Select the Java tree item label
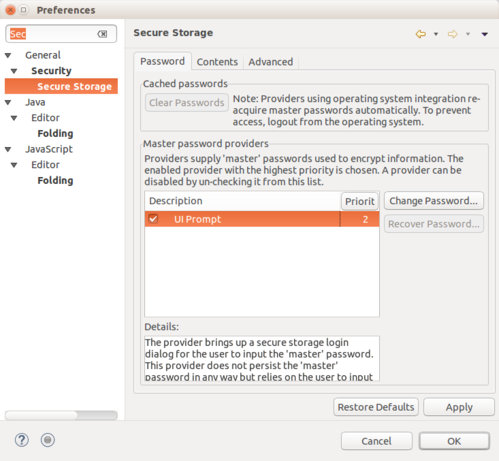 (35, 102)
